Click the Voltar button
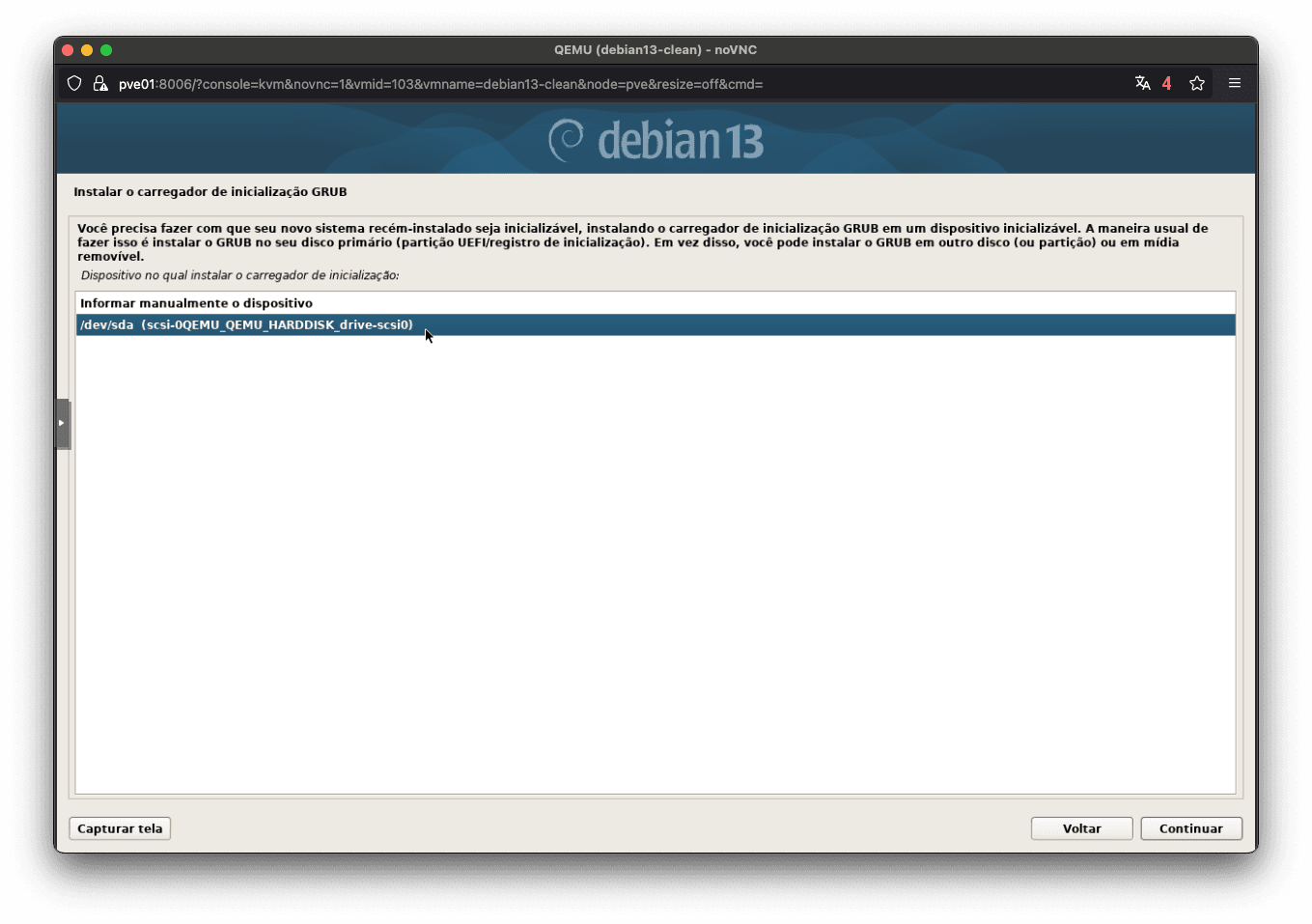 1081,828
